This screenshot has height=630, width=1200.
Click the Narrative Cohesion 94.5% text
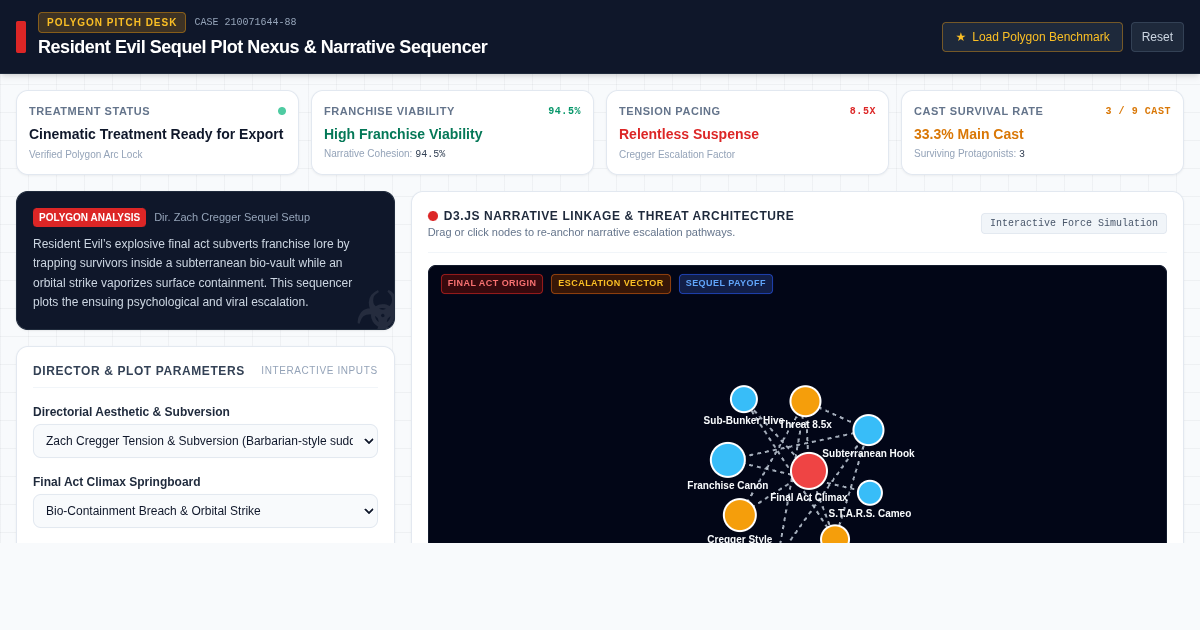pyautogui.click(x=385, y=154)
